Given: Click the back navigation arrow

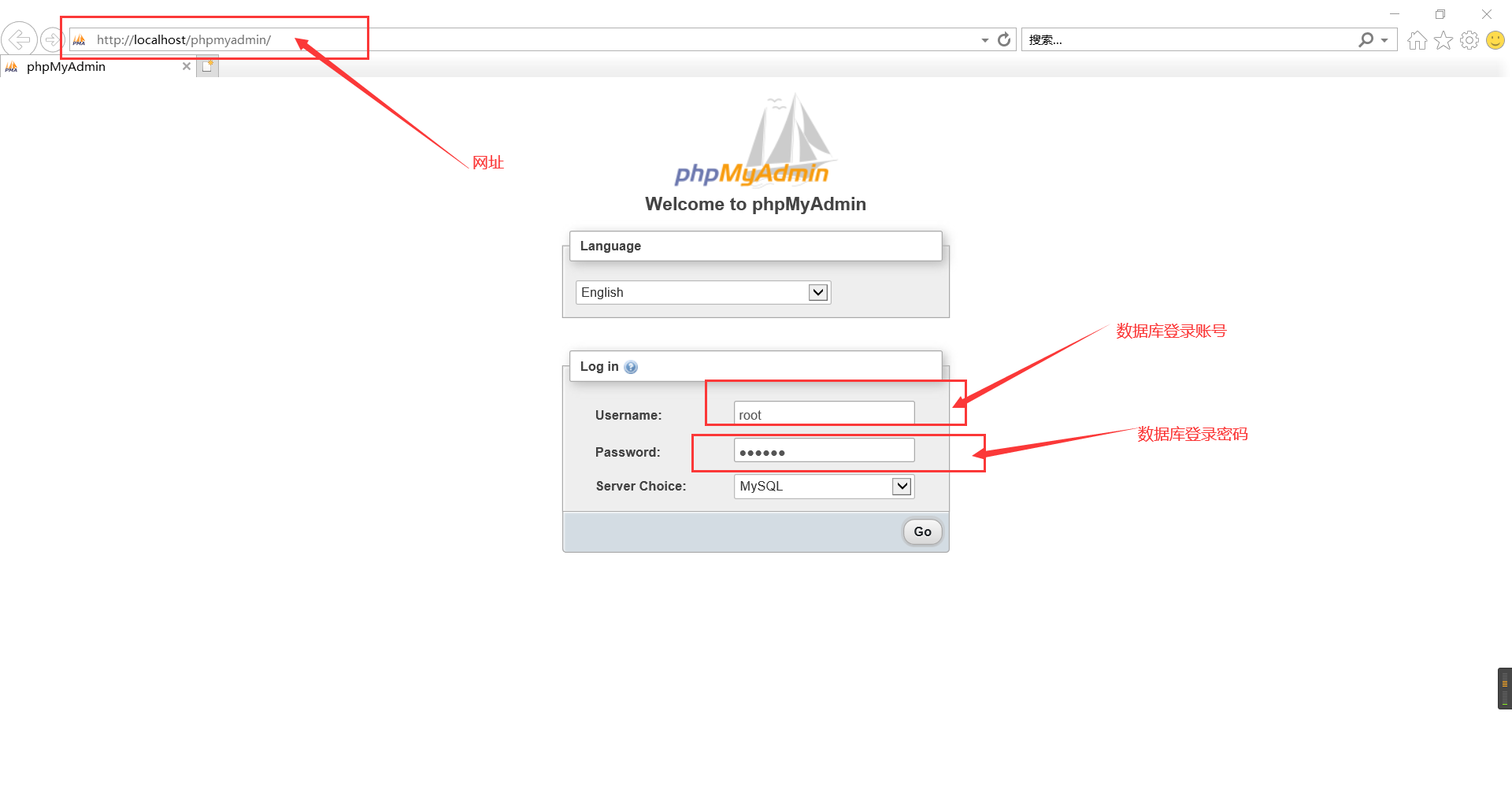Looking at the screenshot, I should coord(19,39).
